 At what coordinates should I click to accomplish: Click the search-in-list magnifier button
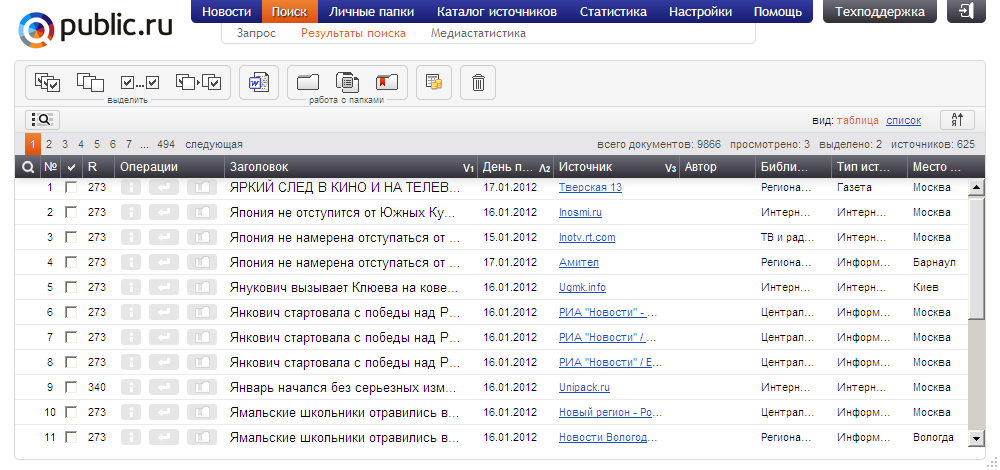pos(43,119)
